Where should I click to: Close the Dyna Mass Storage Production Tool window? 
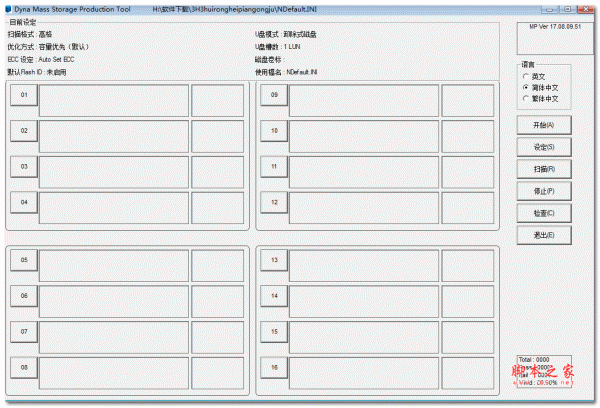tap(585, 9)
